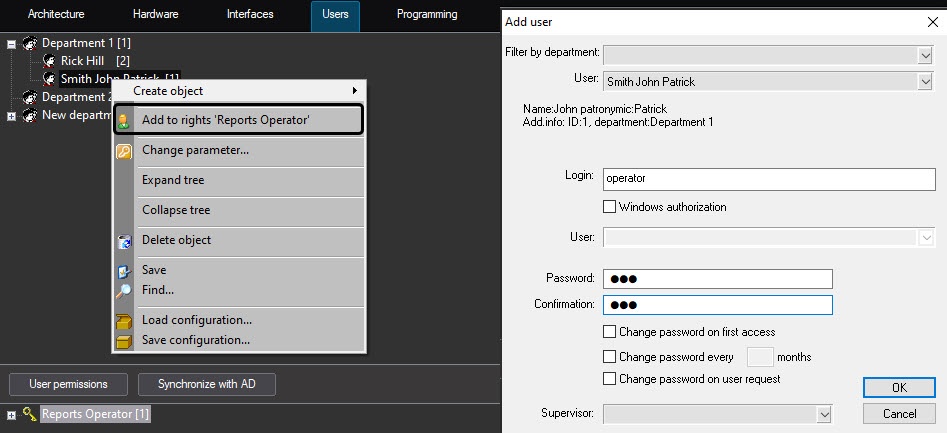Click the Login input field
This screenshot has width=947, height=433.
click(x=768, y=178)
